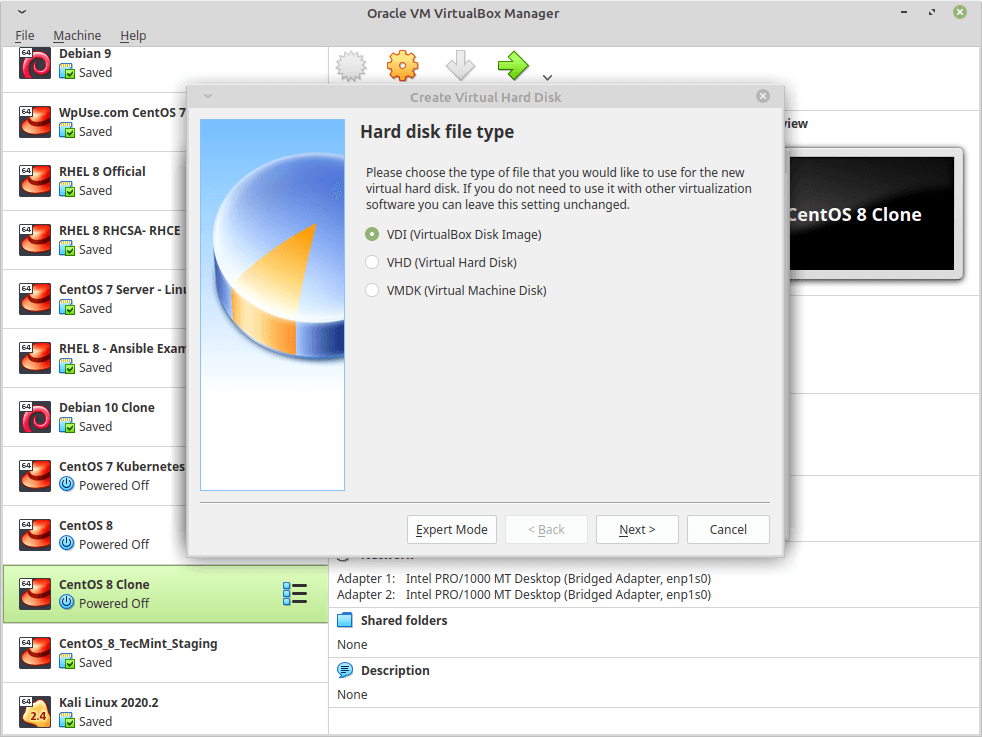Open the Description section header
This screenshot has width=982, height=737.
395,671
